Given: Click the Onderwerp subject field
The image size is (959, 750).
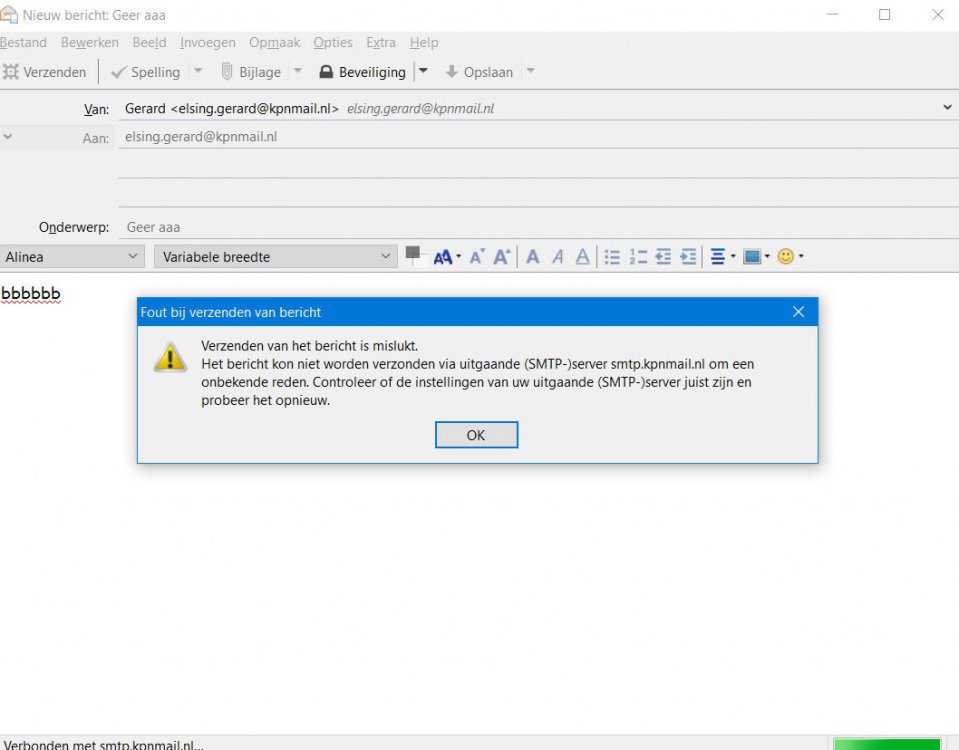Looking at the screenshot, I should (538, 227).
